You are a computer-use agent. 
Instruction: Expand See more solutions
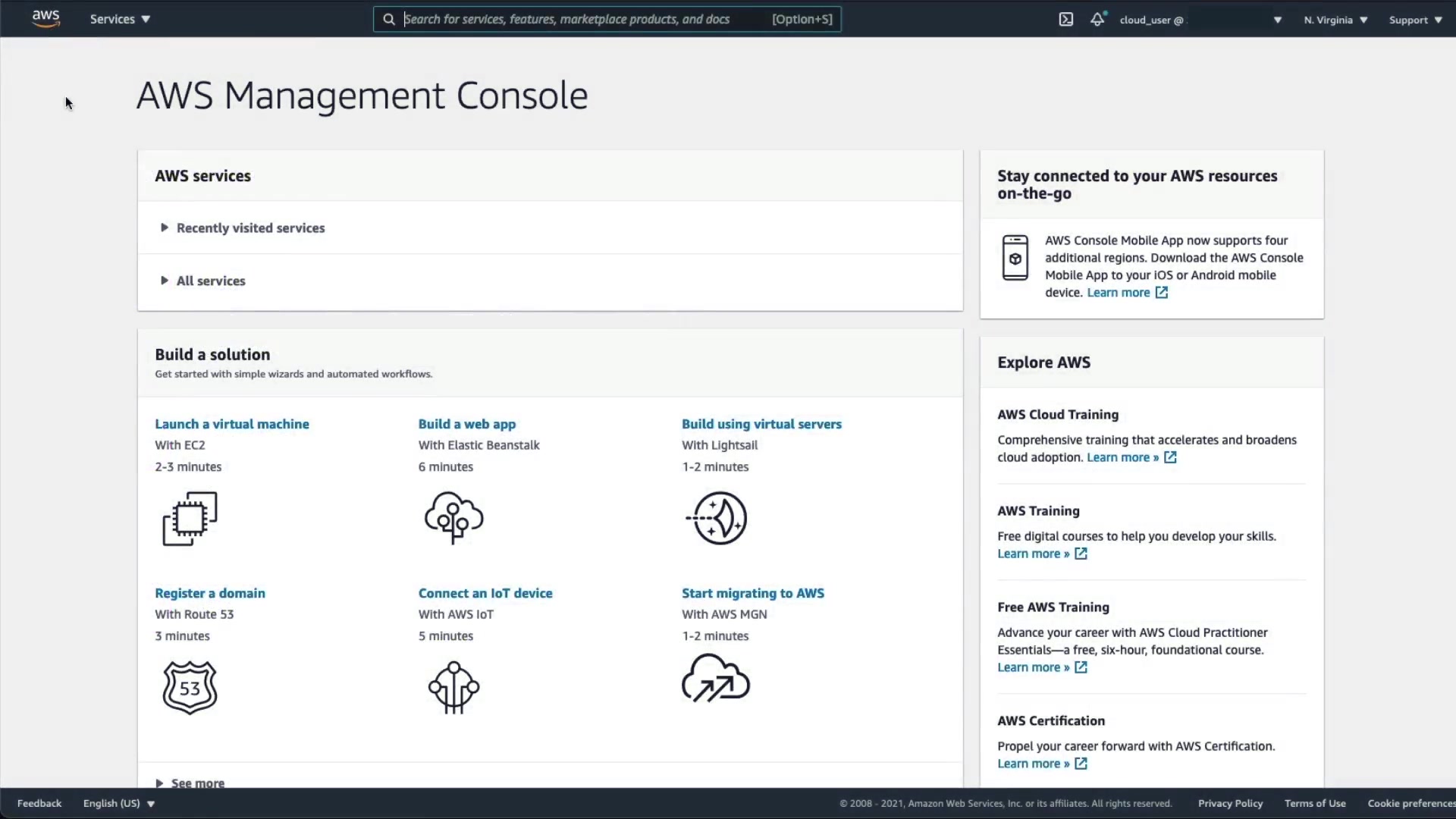197,783
